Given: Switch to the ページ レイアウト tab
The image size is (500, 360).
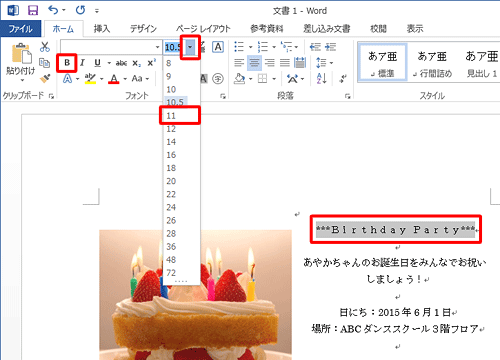Looking at the screenshot, I should click(203, 29).
